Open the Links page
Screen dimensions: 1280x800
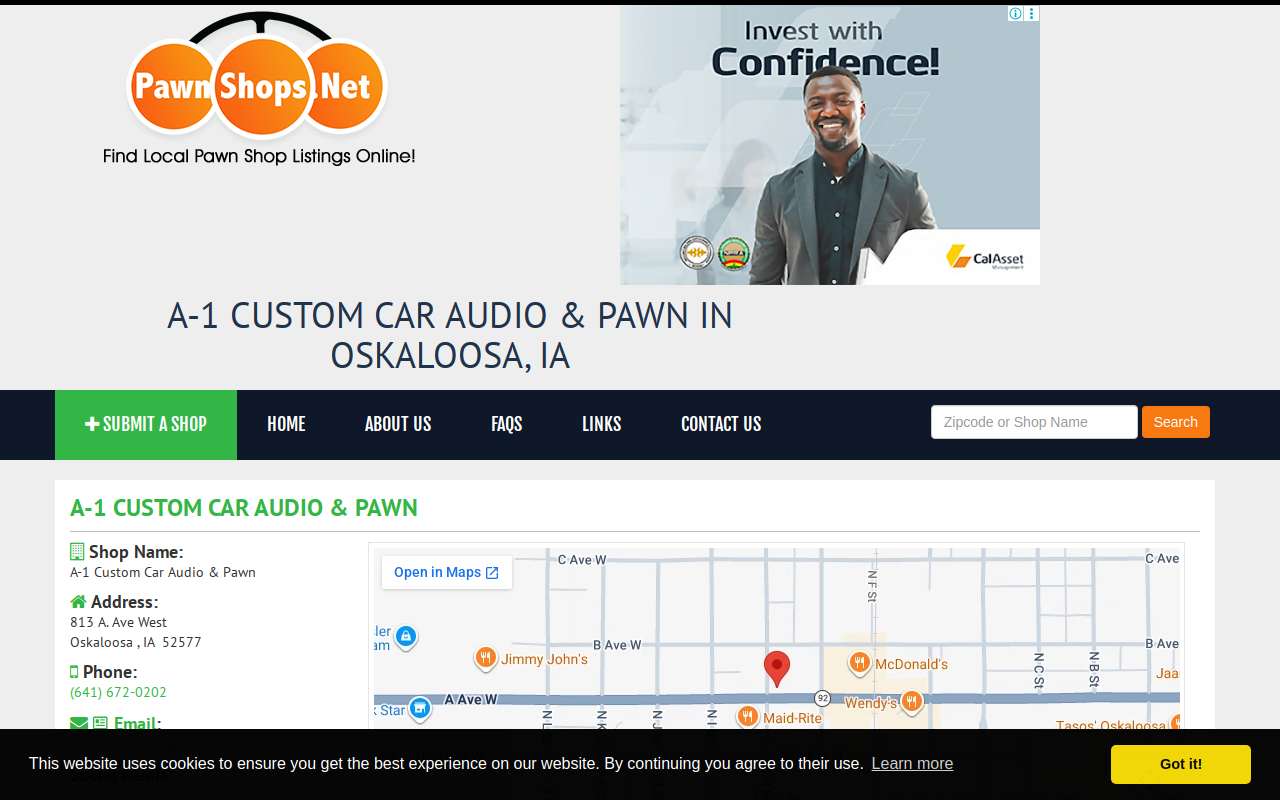pyautogui.click(x=602, y=425)
